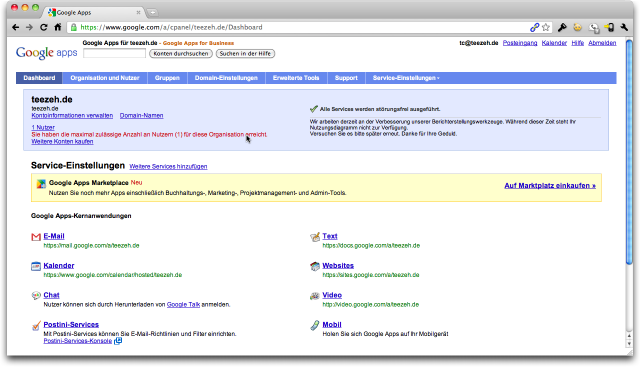Click the Suchen in der Hilfe button
The width and height of the screenshot is (640, 367).
pyautogui.click(x=245, y=53)
